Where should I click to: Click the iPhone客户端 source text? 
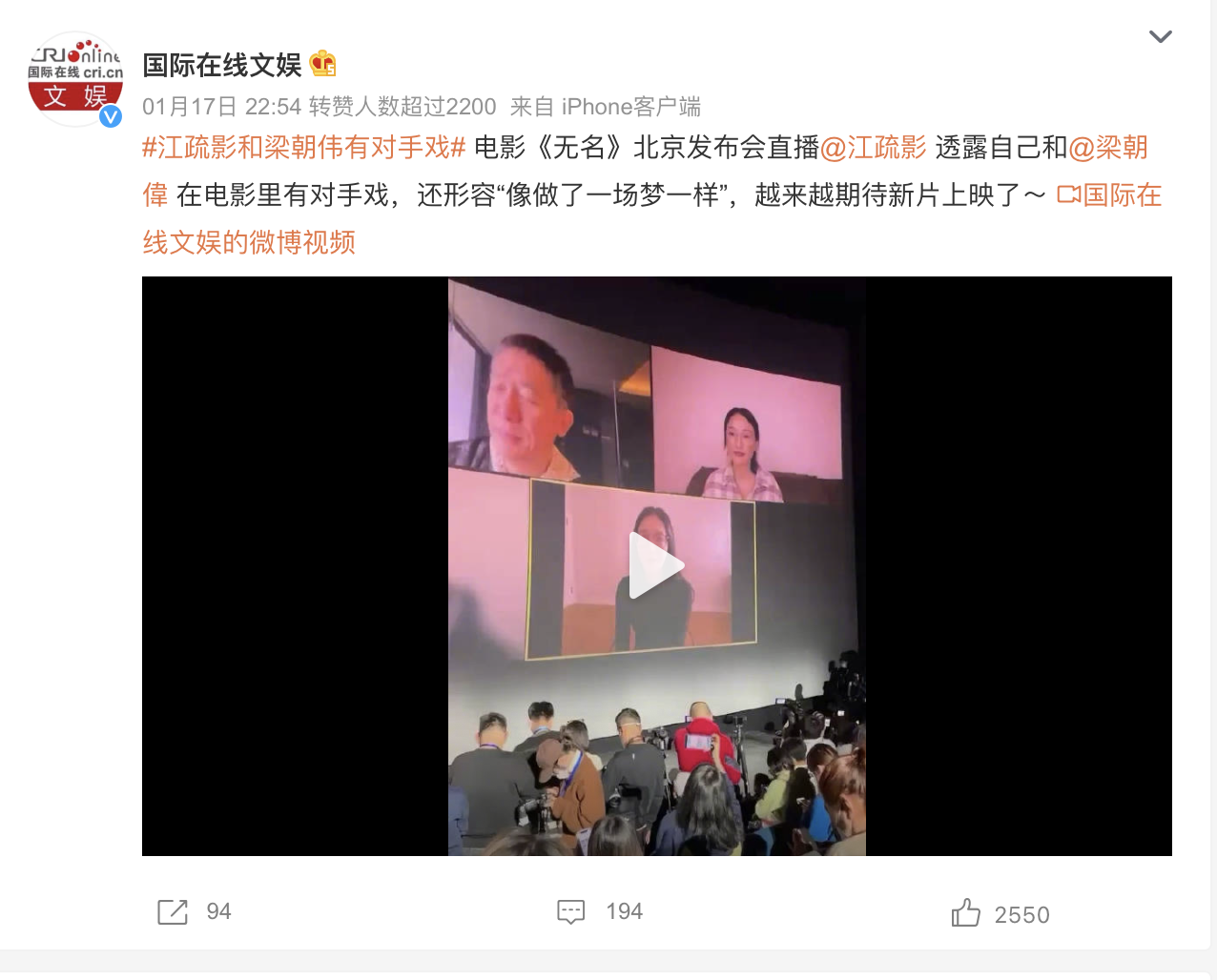point(630,107)
